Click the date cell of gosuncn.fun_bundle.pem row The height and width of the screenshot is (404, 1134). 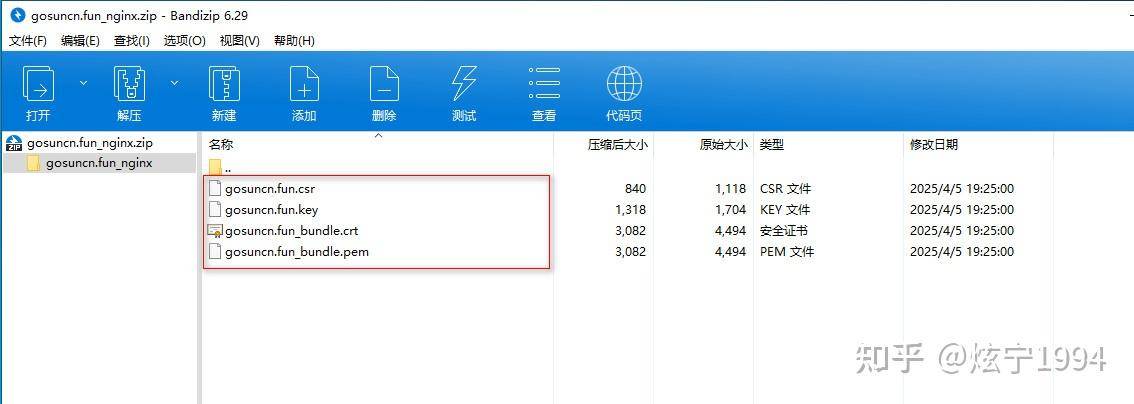point(962,252)
